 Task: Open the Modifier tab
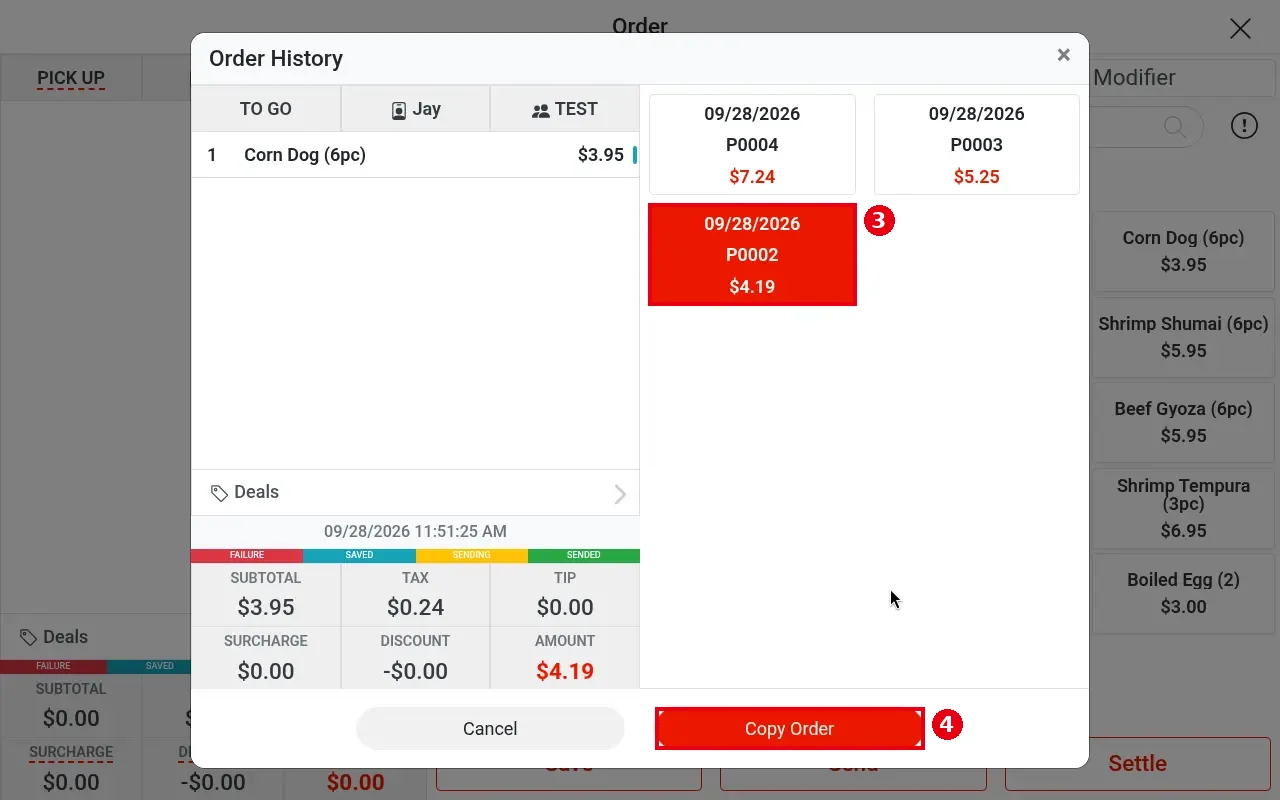[x=1134, y=77]
